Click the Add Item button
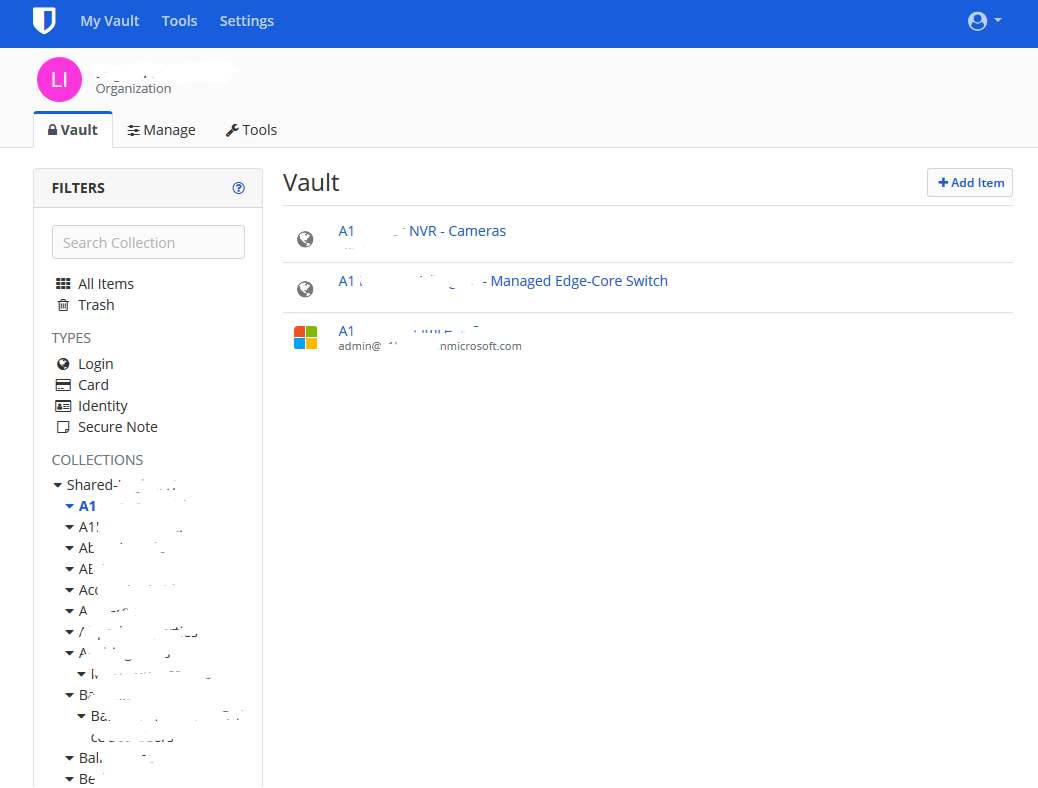Image resolution: width=1038 pixels, height=788 pixels. [x=970, y=183]
